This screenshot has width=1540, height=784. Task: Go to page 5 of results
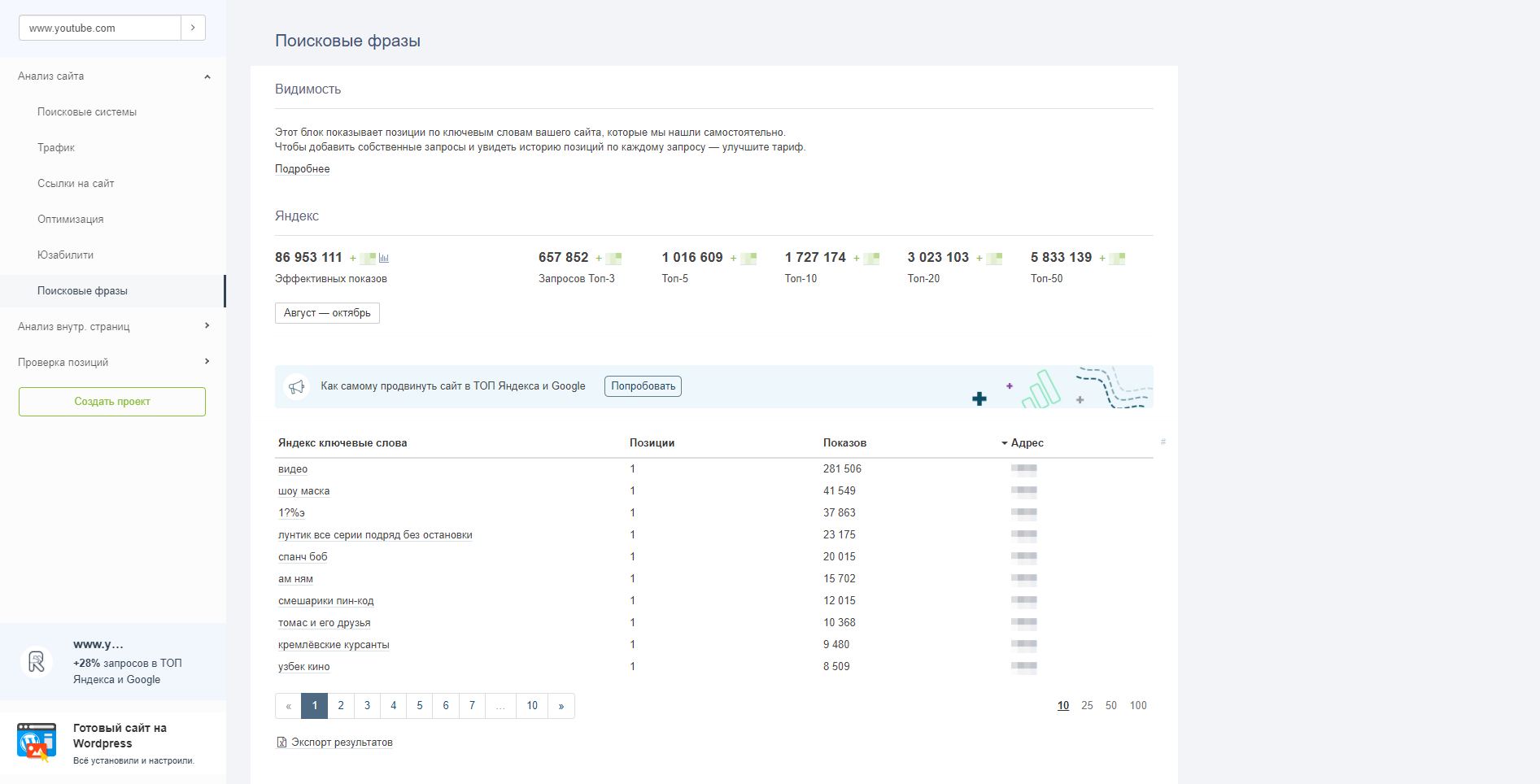(420, 706)
